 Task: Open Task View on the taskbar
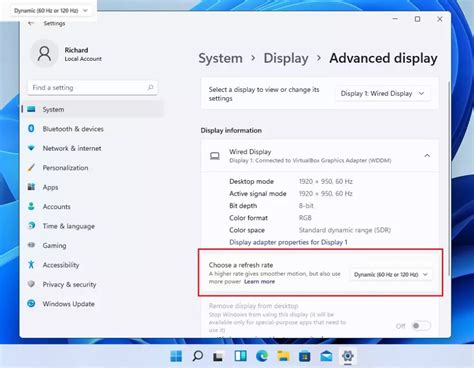(x=218, y=356)
